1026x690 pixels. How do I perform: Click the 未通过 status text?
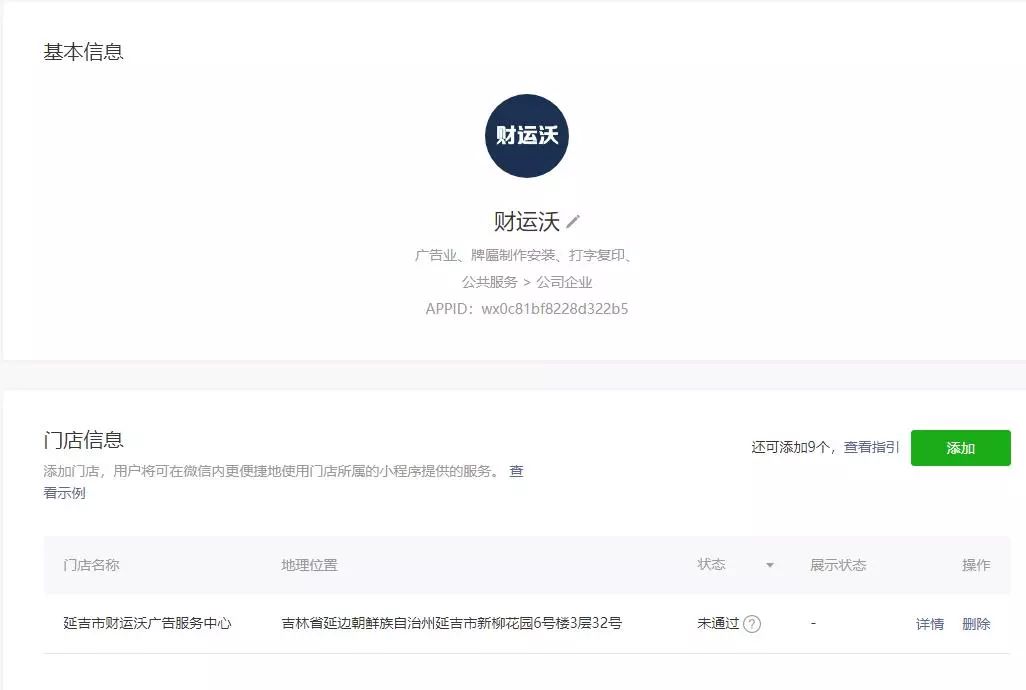[718, 623]
